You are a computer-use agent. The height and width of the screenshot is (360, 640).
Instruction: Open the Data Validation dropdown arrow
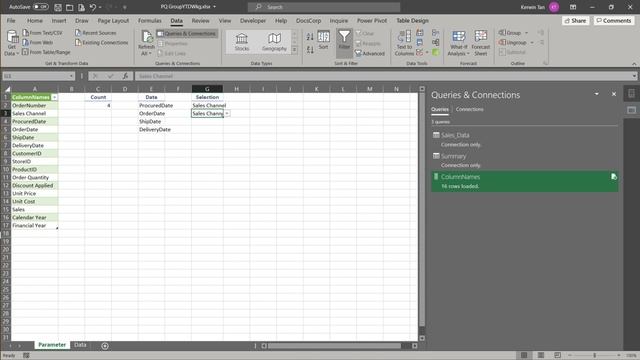pyautogui.click(x=427, y=52)
